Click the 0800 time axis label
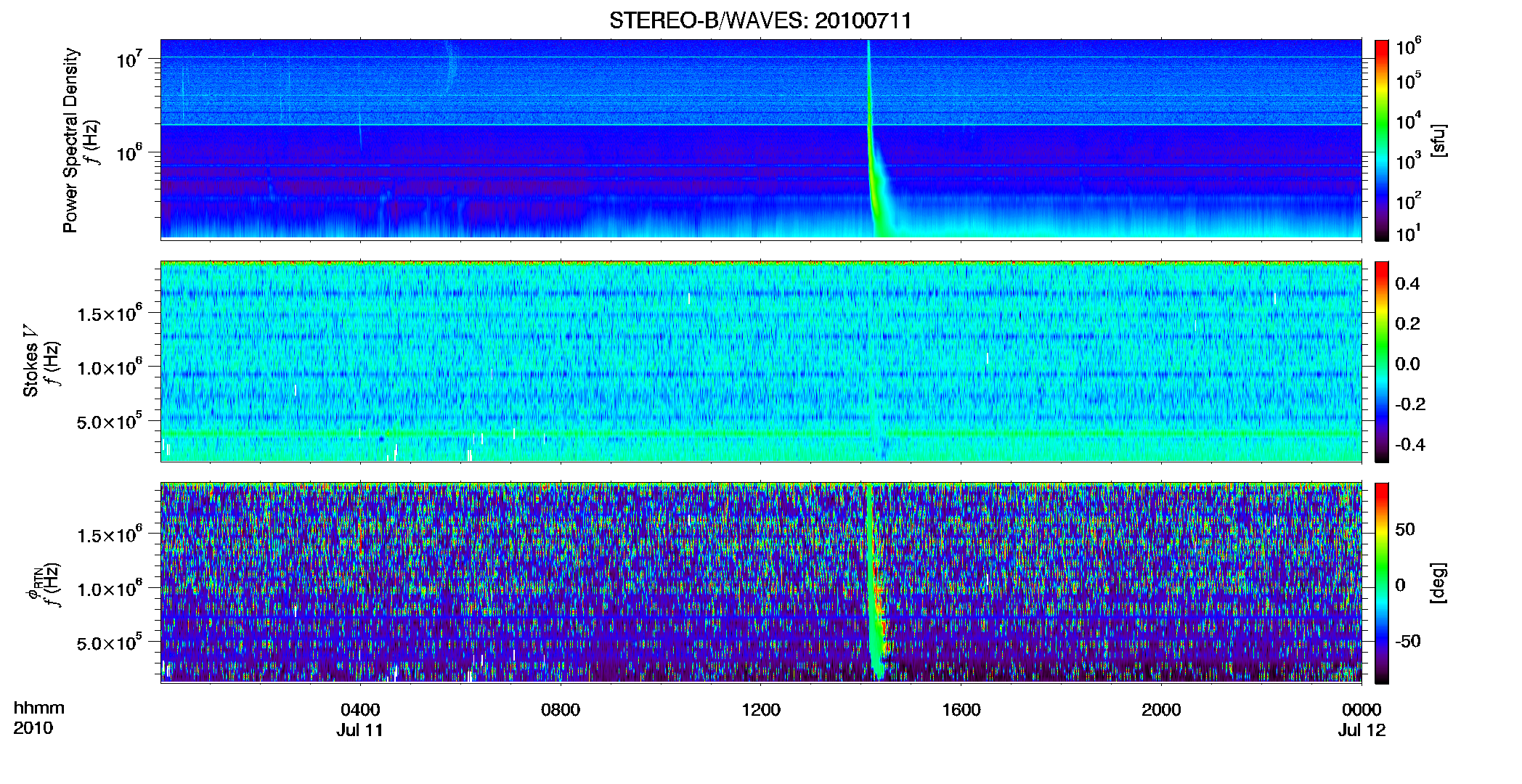This screenshot has width=1522, height=784. coord(561,709)
